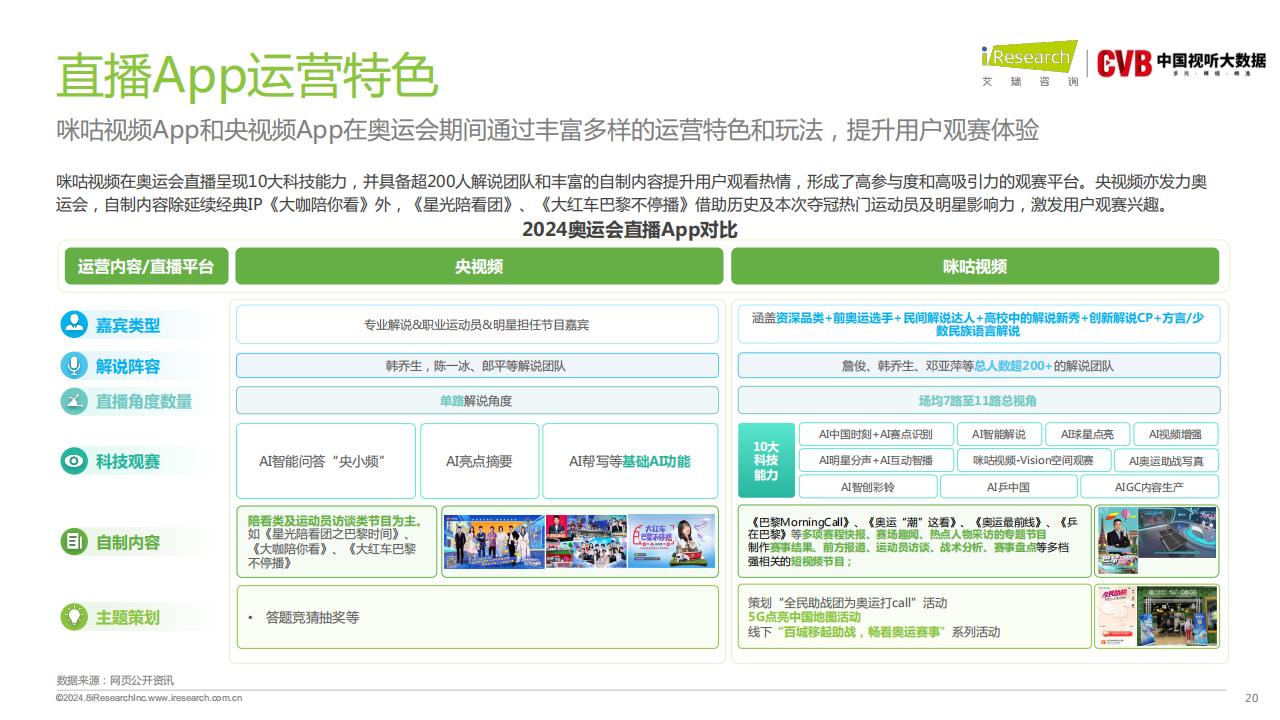Click the 直播App运营特色 slide title

click(x=246, y=74)
